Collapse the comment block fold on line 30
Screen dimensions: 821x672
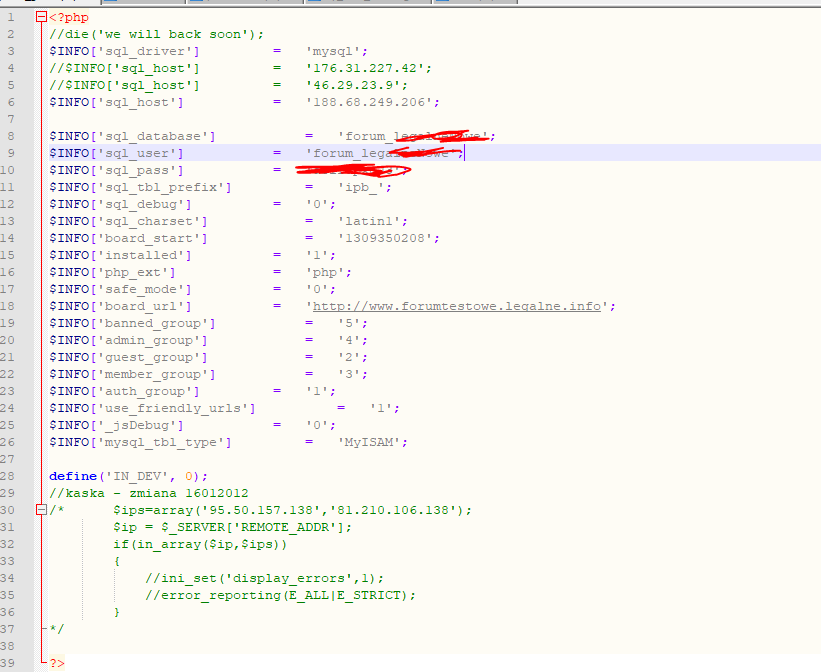click(40, 510)
